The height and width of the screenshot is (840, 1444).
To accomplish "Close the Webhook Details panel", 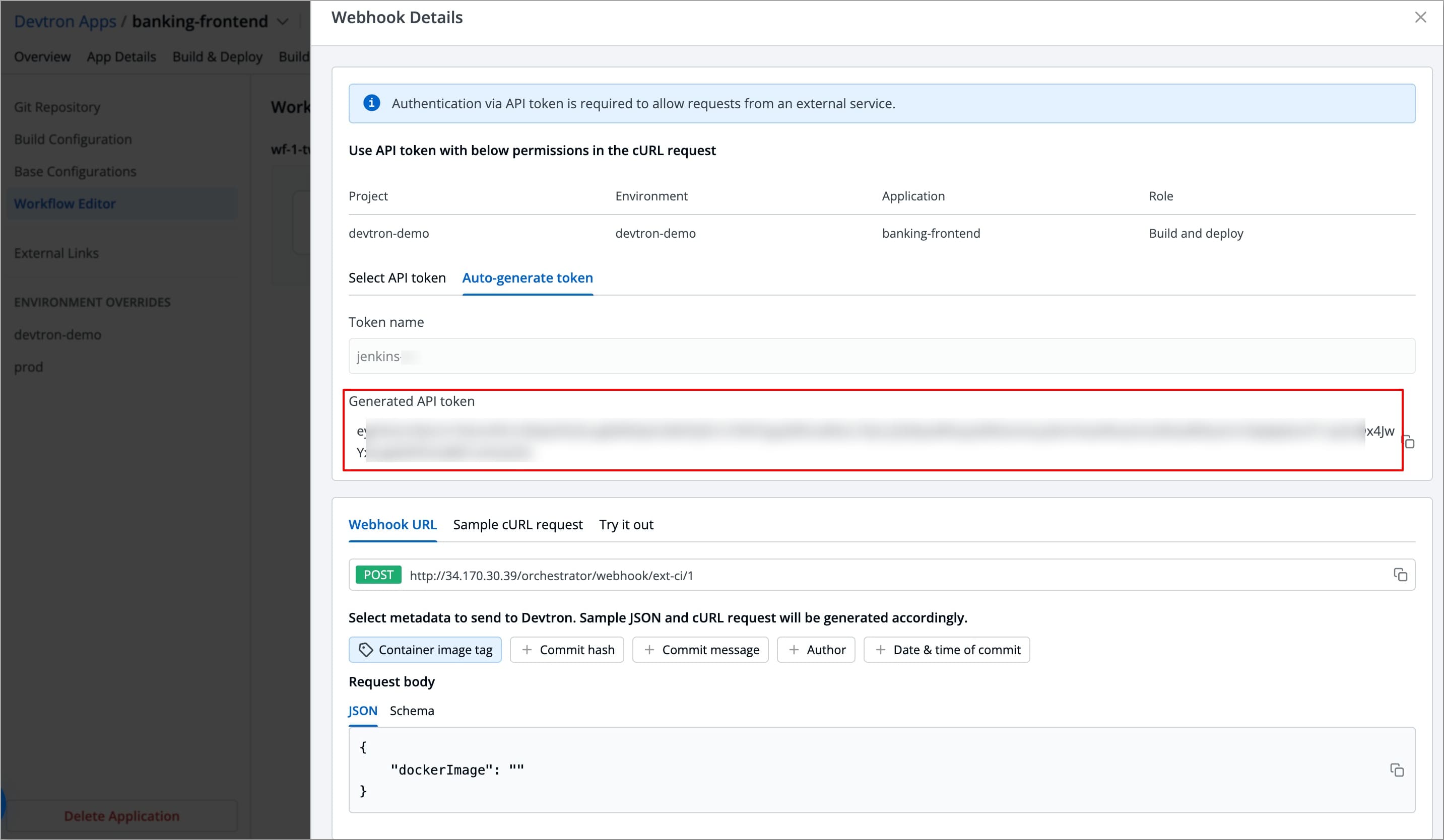I will click(1420, 18).
